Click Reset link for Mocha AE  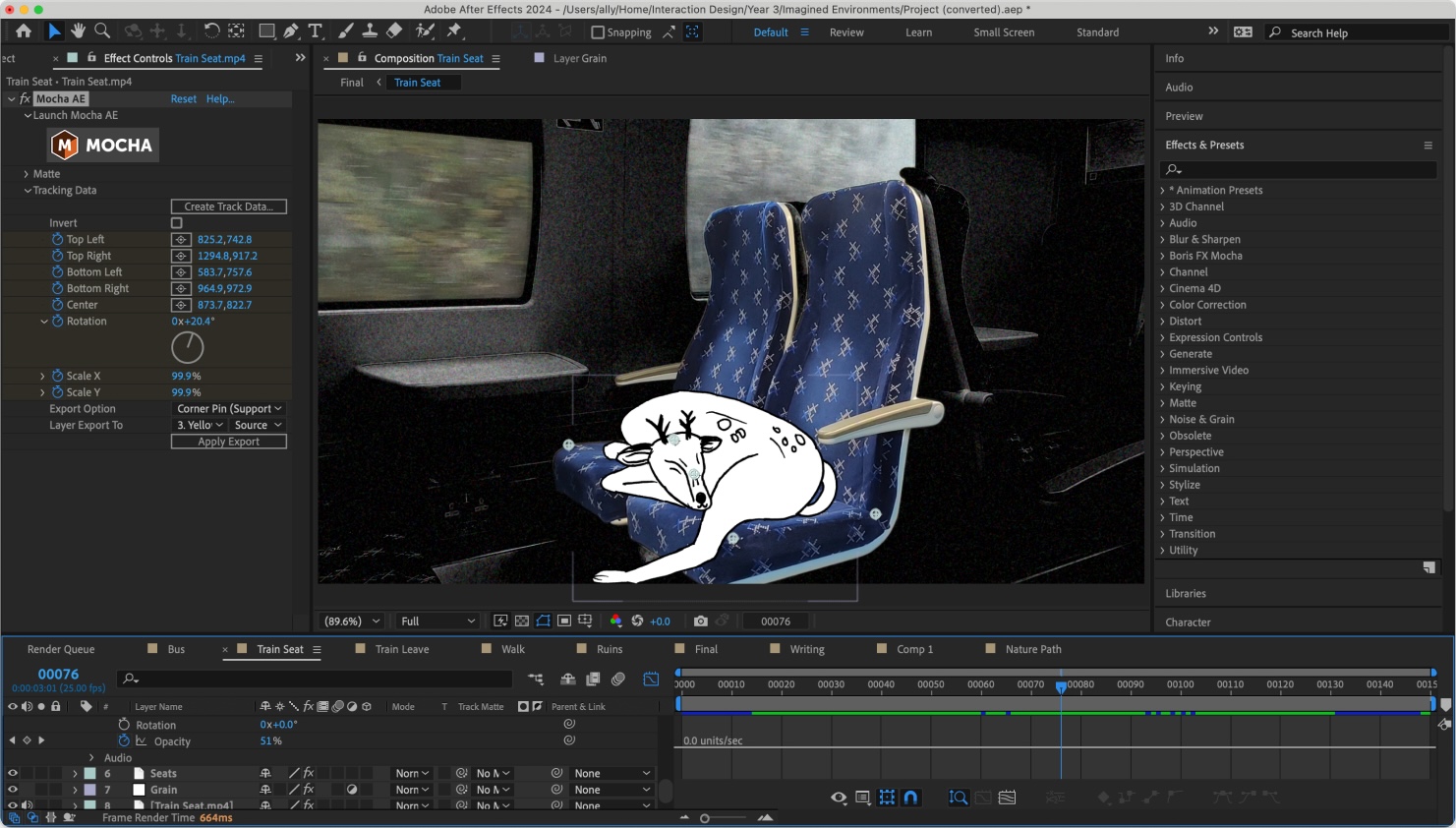(x=184, y=99)
